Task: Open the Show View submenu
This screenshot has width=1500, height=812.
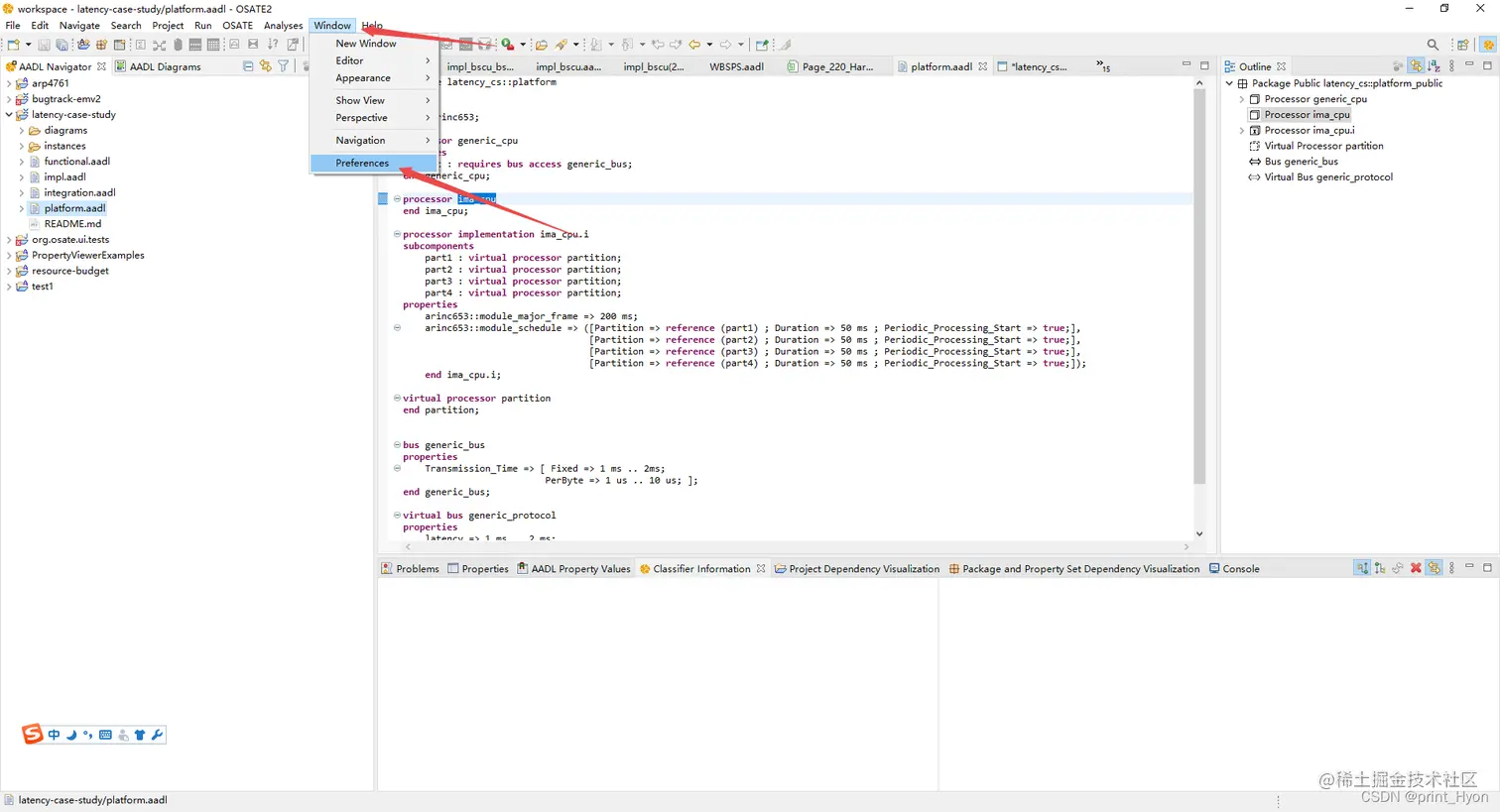Action: 373,100
